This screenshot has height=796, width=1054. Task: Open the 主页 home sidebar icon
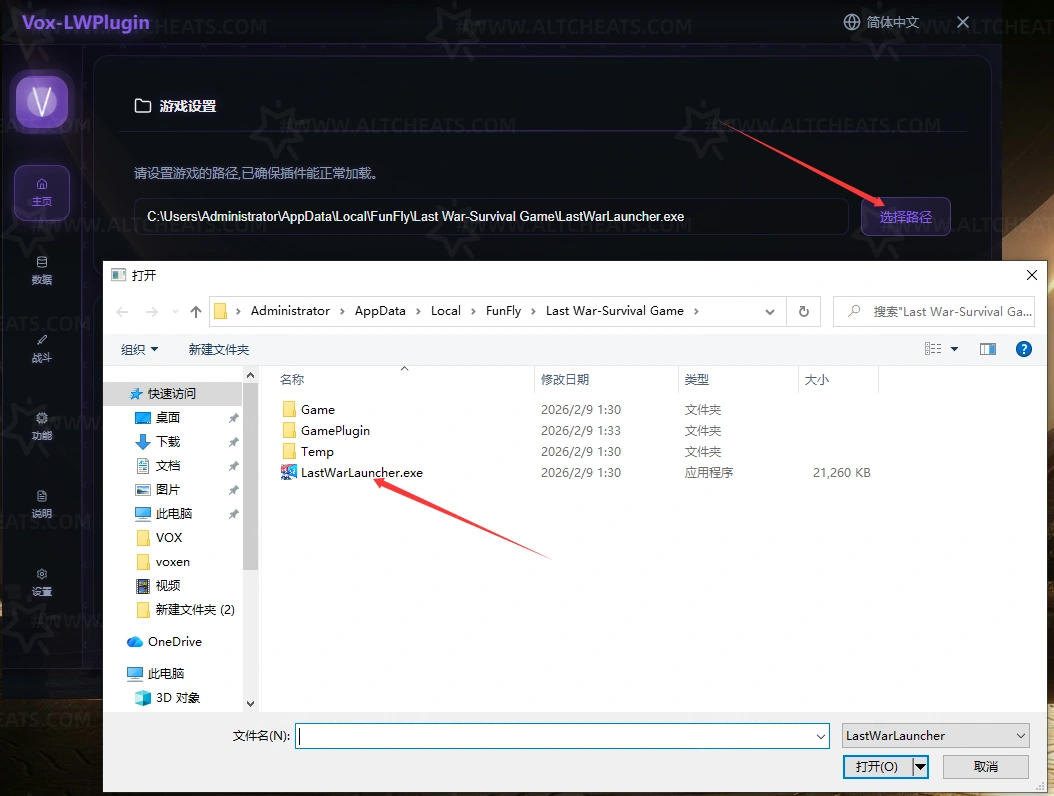coord(42,192)
